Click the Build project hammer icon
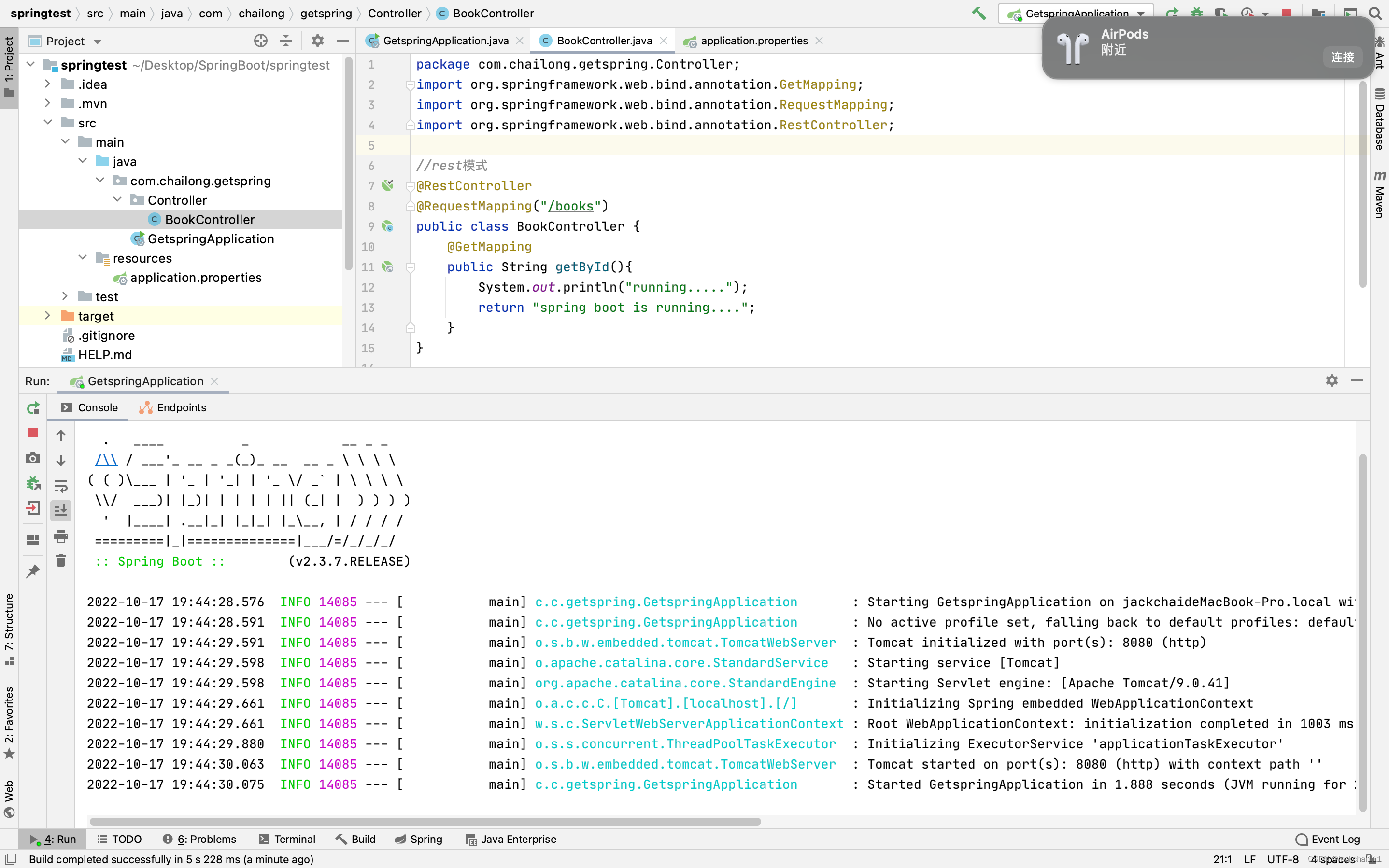Image resolution: width=1389 pixels, height=868 pixels. pyautogui.click(x=979, y=13)
